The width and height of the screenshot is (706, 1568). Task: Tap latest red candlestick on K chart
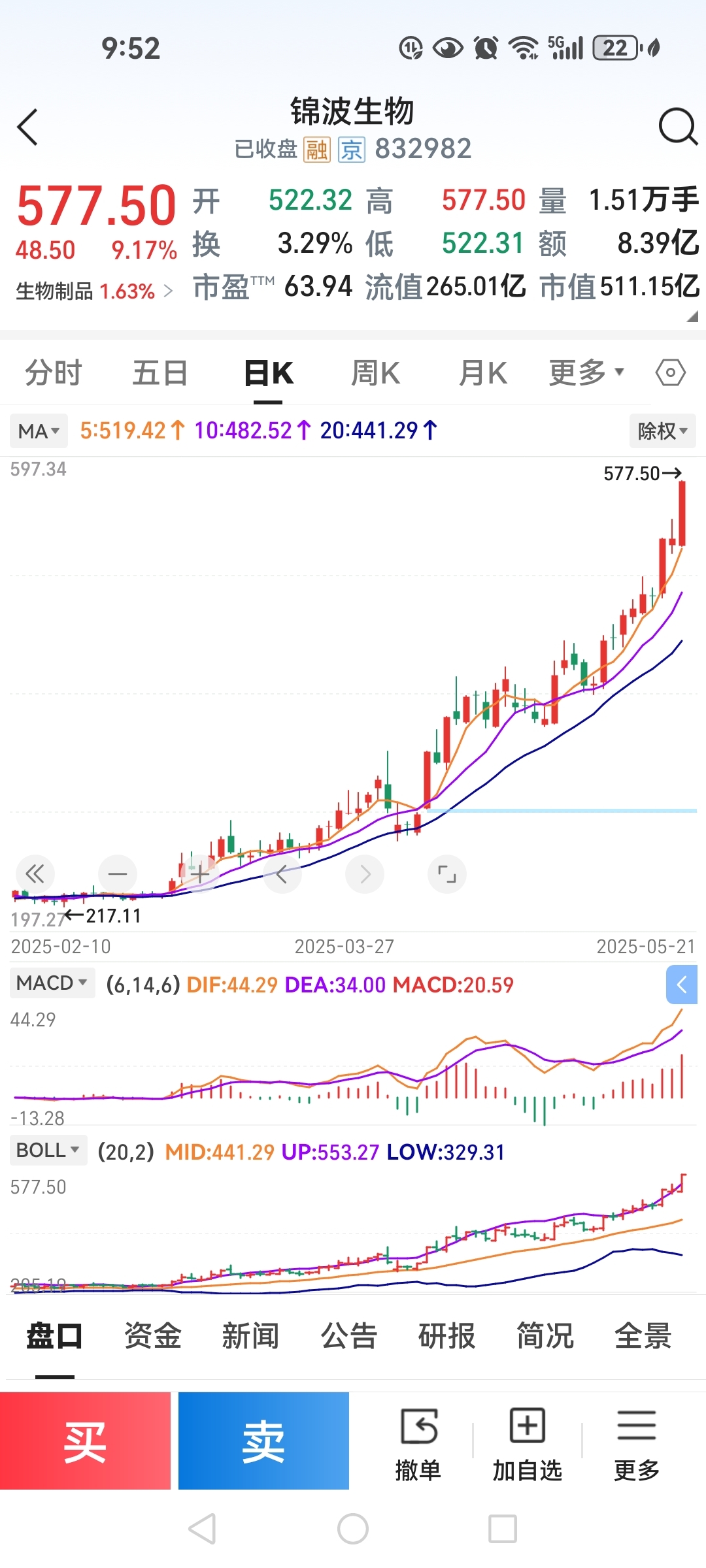click(x=682, y=514)
